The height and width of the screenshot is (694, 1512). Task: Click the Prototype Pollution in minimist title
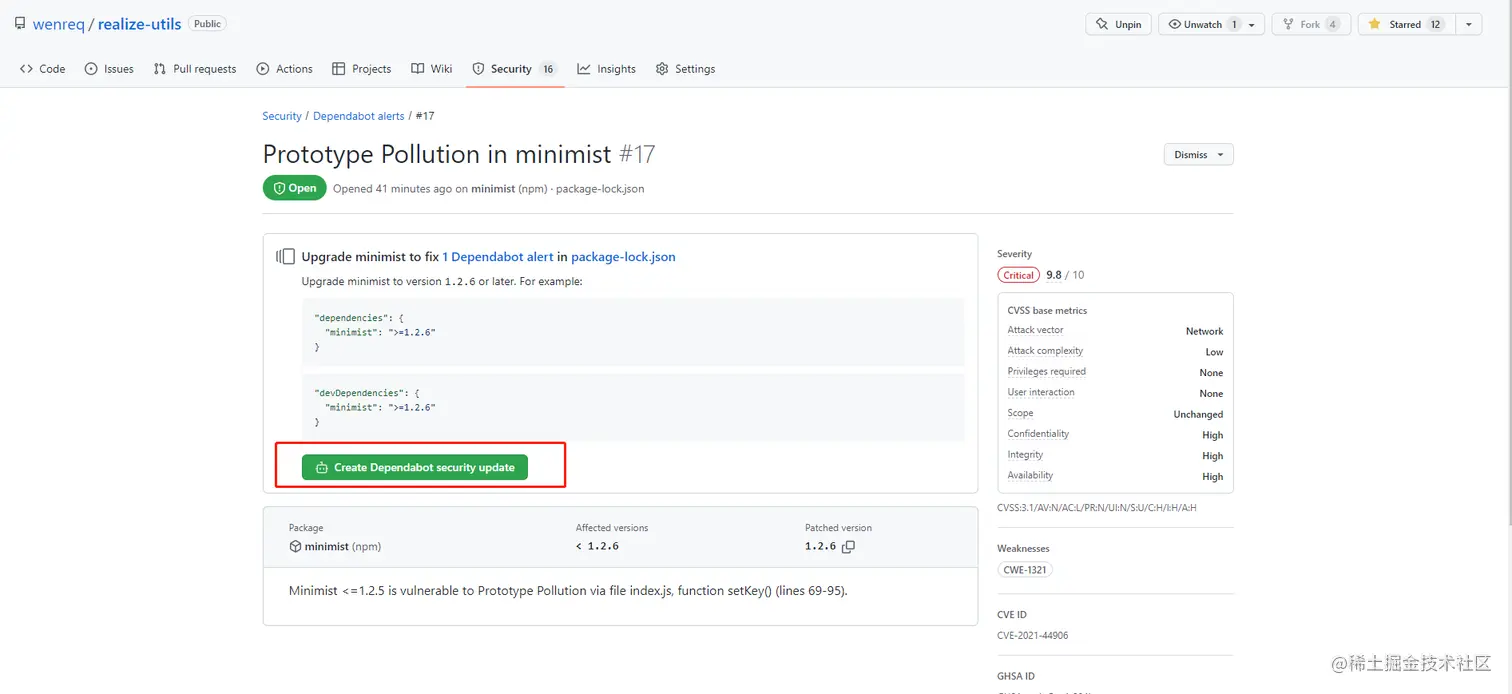437,155
